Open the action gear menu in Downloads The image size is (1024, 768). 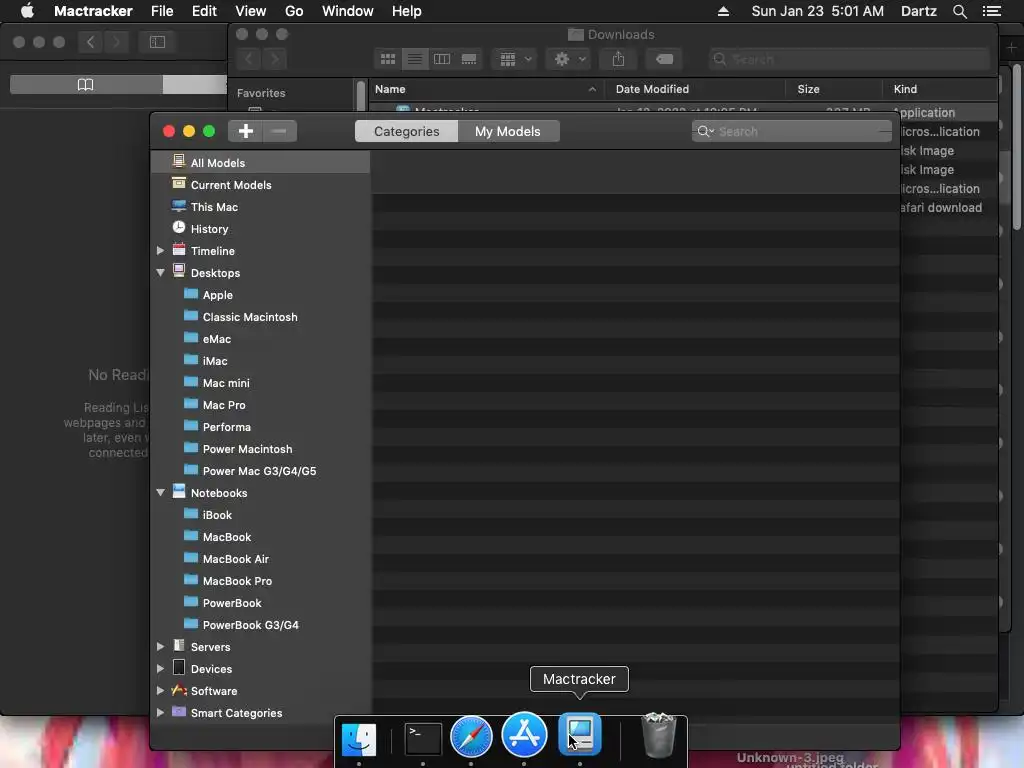pos(569,59)
